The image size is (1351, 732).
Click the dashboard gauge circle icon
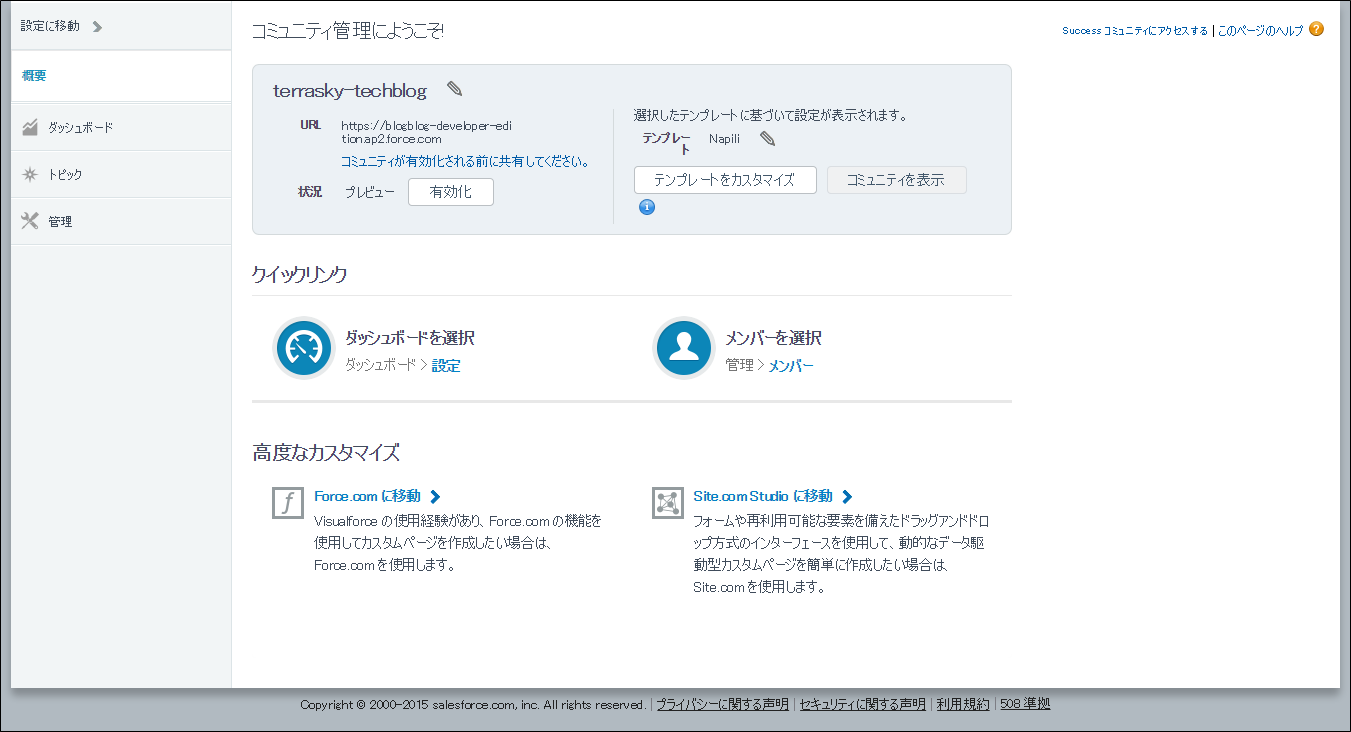pos(303,348)
